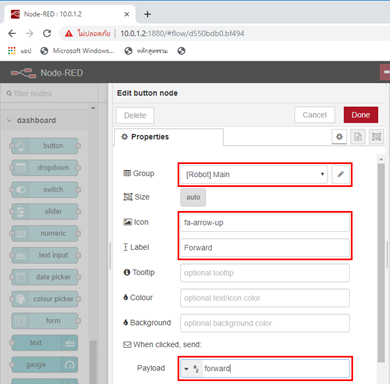Click the Done button
This screenshot has height=384, width=390.
[x=361, y=115]
